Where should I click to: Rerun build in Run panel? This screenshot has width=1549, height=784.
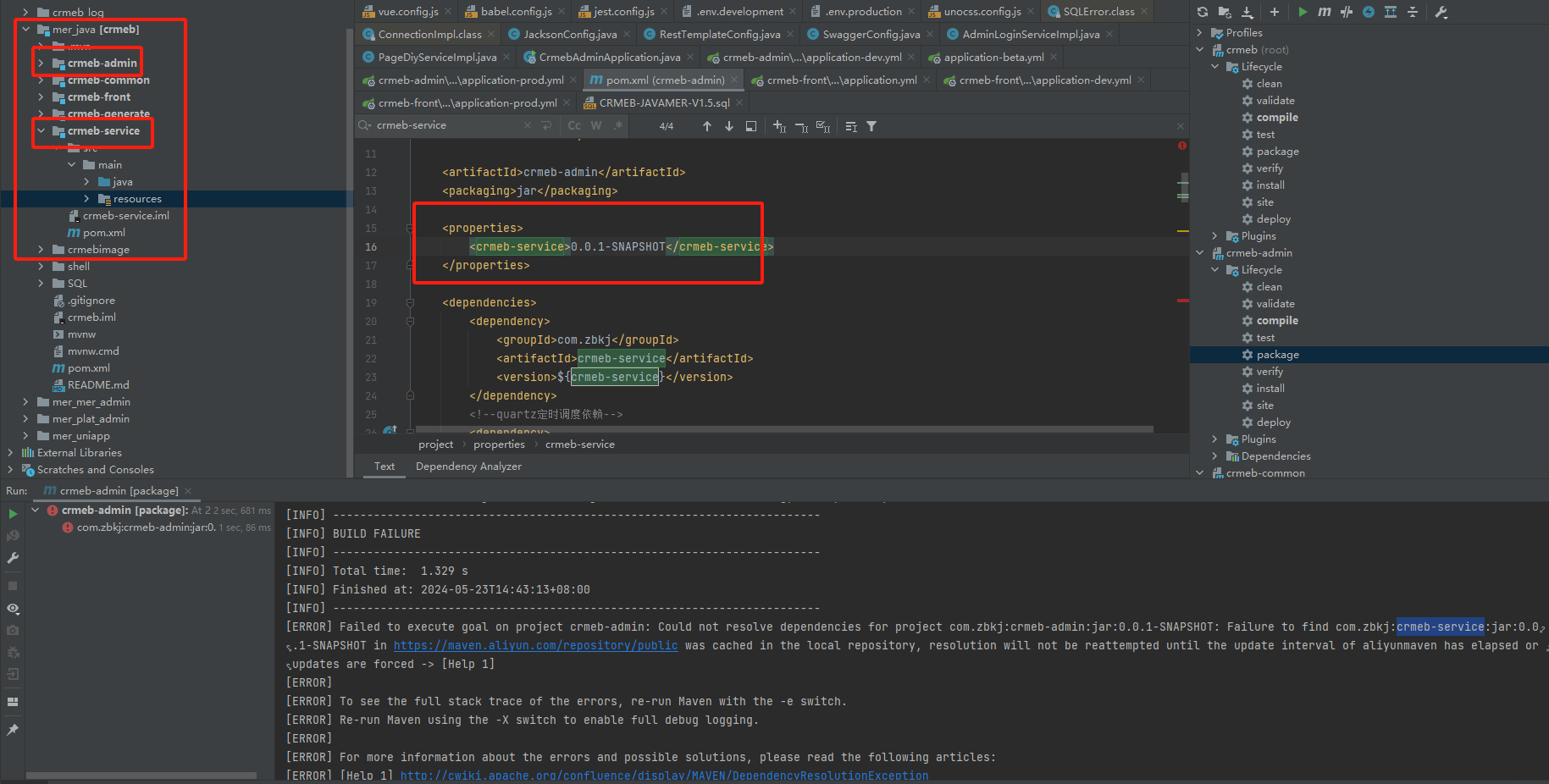pos(13,514)
